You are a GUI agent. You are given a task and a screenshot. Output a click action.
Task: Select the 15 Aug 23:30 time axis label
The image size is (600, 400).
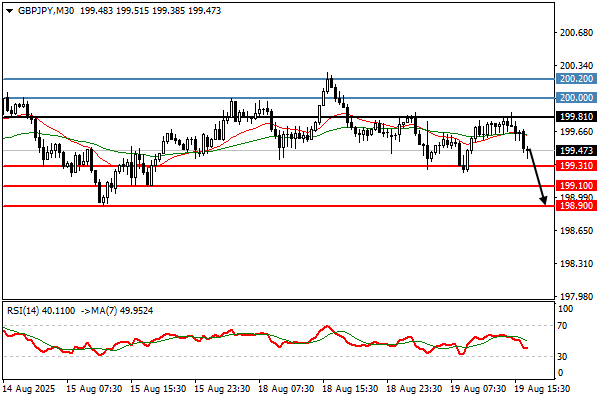pos(222,389)
